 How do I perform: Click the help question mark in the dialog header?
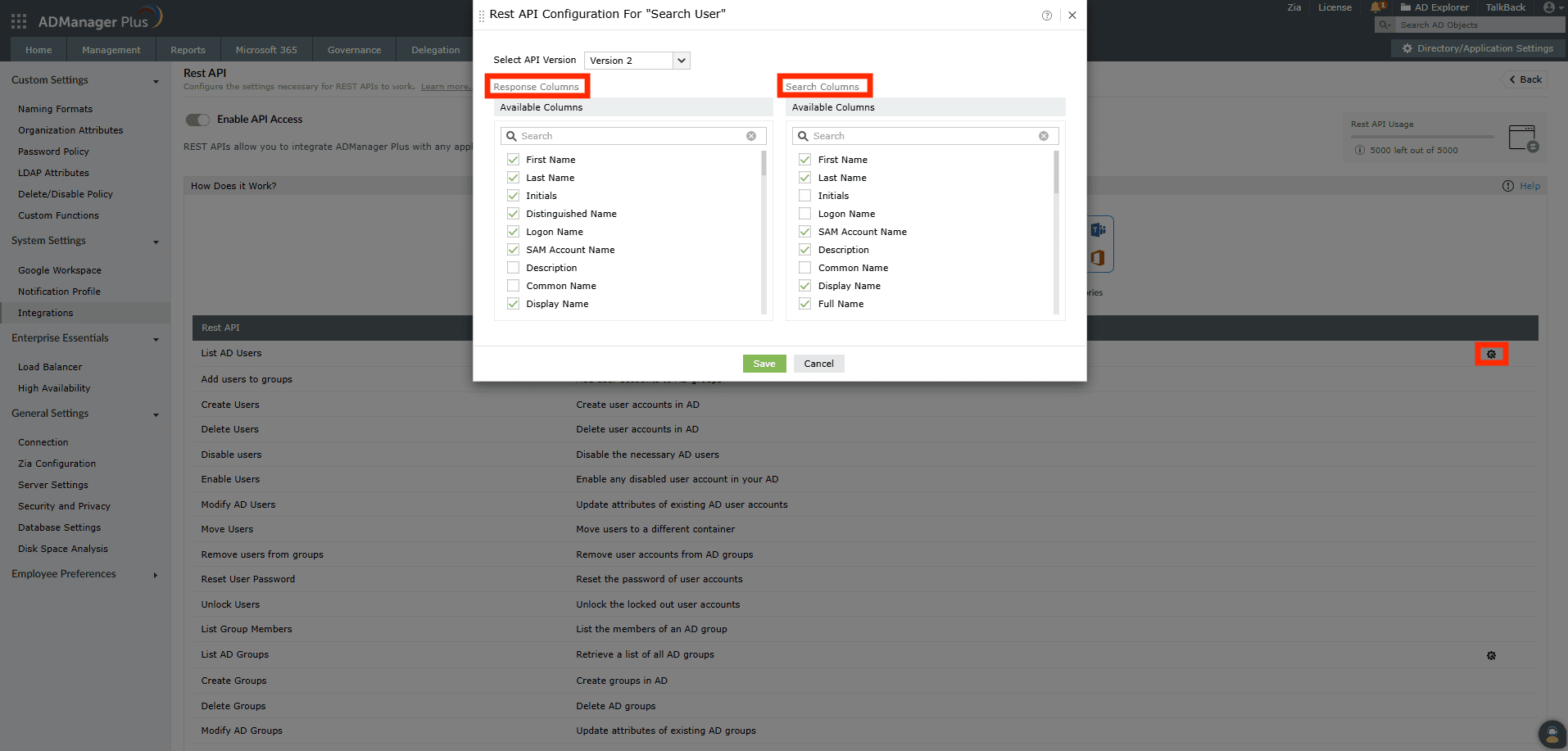click(x=1046, y=15)
